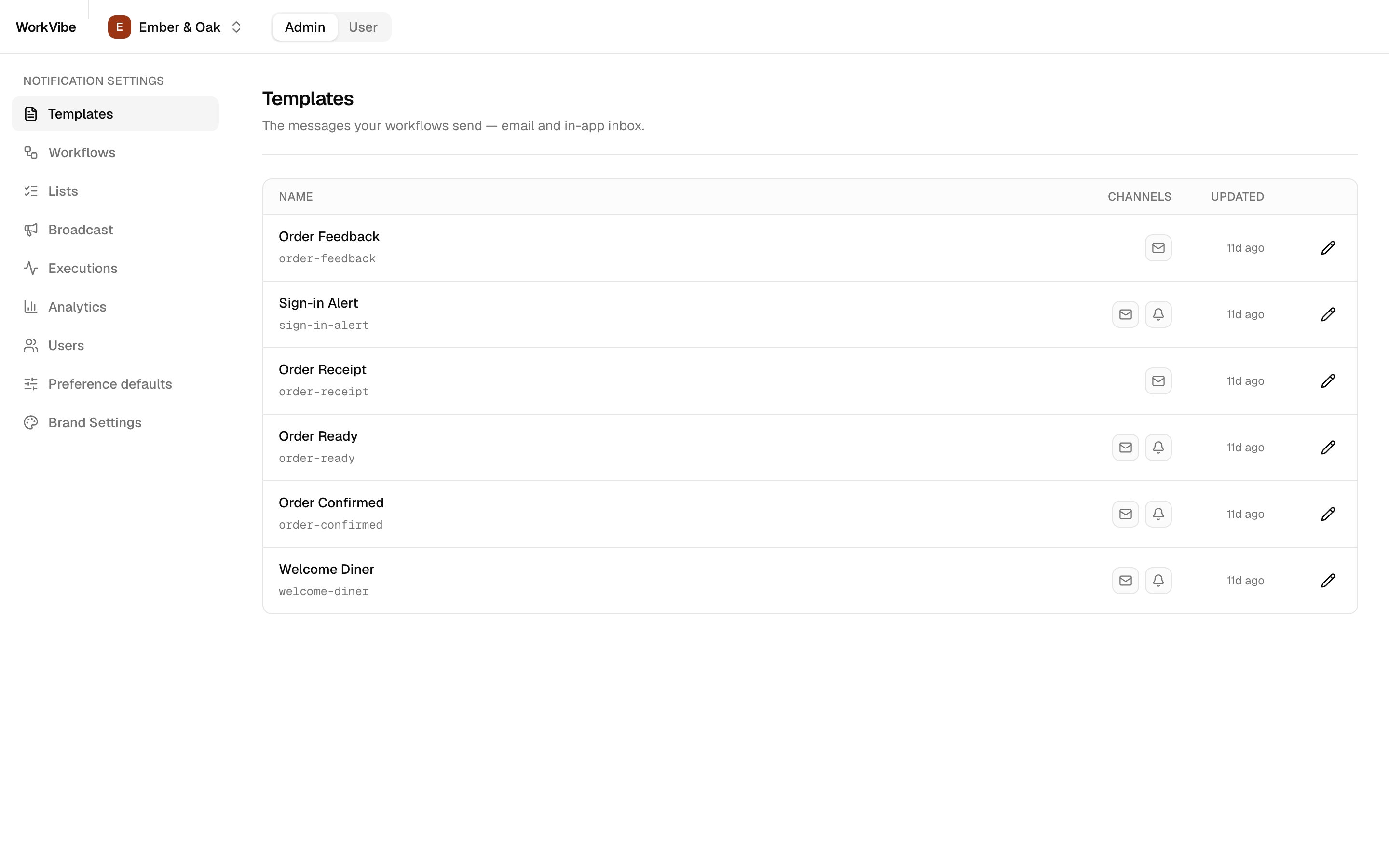Edit the Welcome Diner template pencil
Image resolution: width=1389 pixels, height=868 pixels.
click(x=1328, y=581)
